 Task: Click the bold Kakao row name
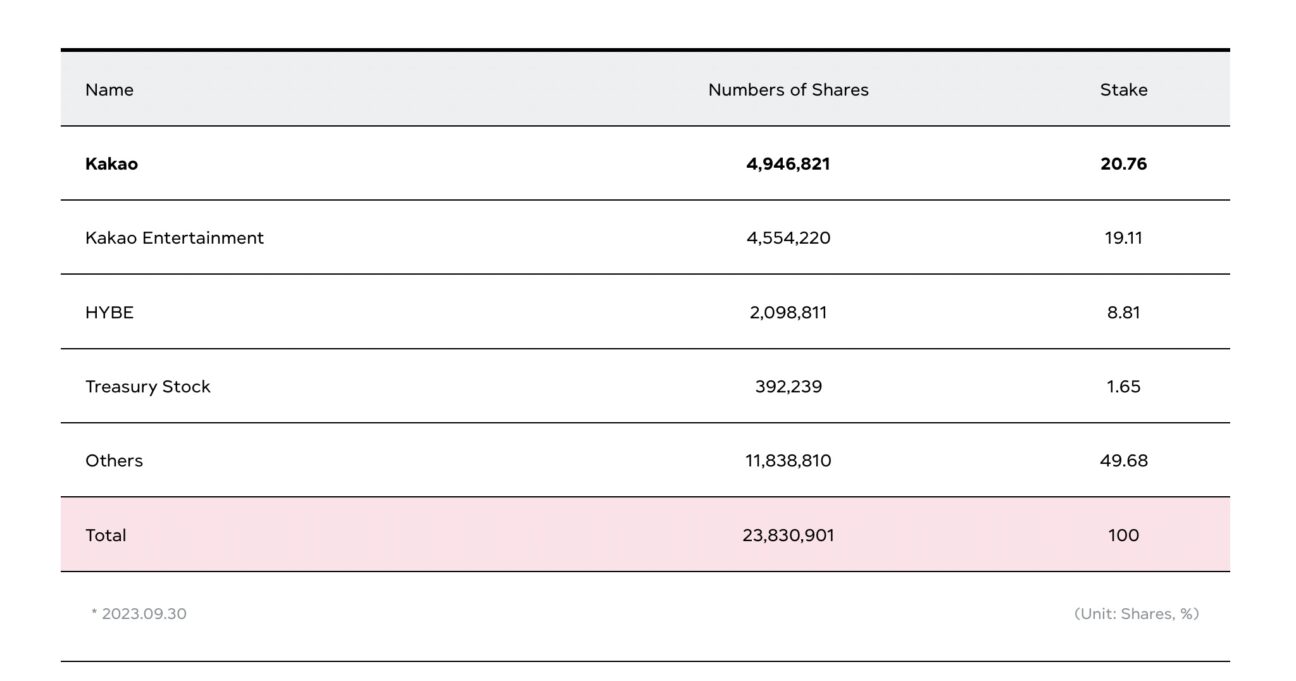point(111,164)
